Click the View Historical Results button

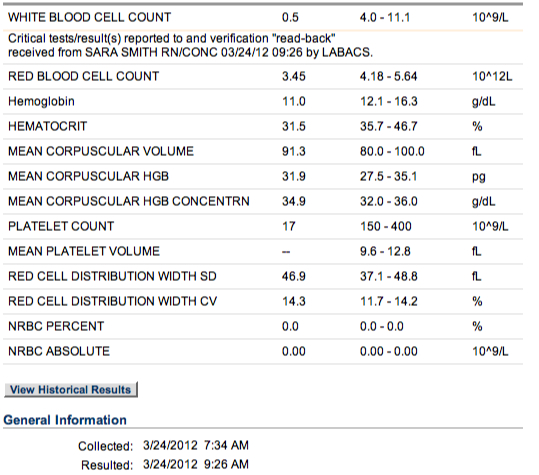click(x=71, y=389)
